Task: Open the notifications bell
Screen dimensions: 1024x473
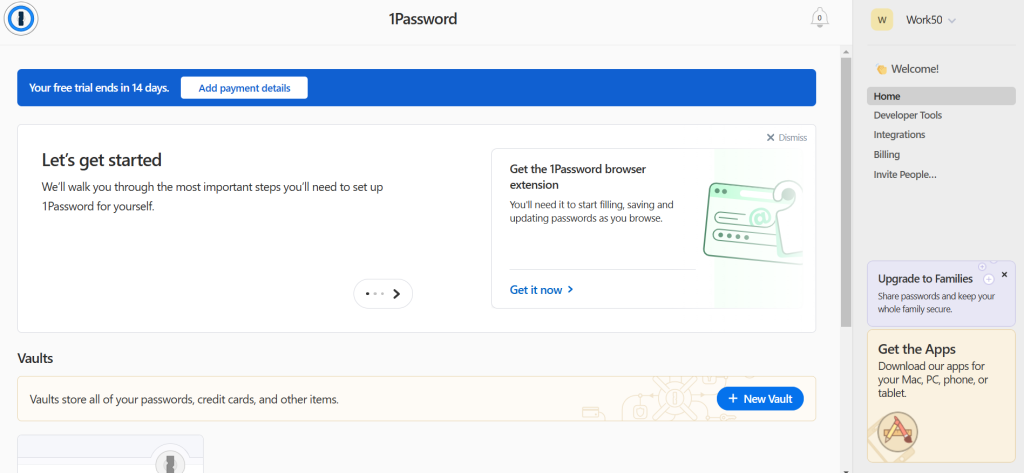Action: (820, 18)
